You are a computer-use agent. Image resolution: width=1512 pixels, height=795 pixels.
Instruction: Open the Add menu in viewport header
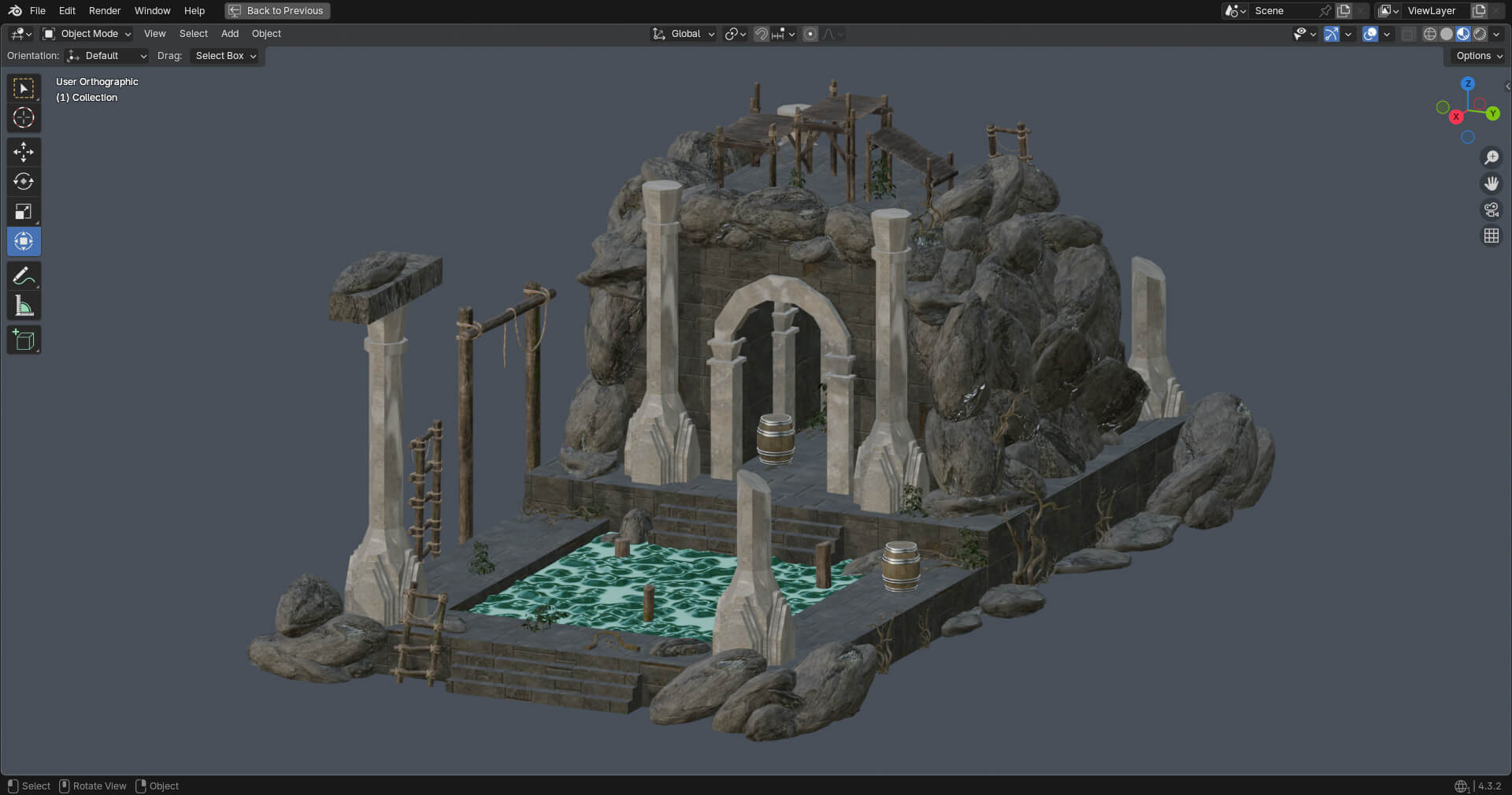point(230,34)
